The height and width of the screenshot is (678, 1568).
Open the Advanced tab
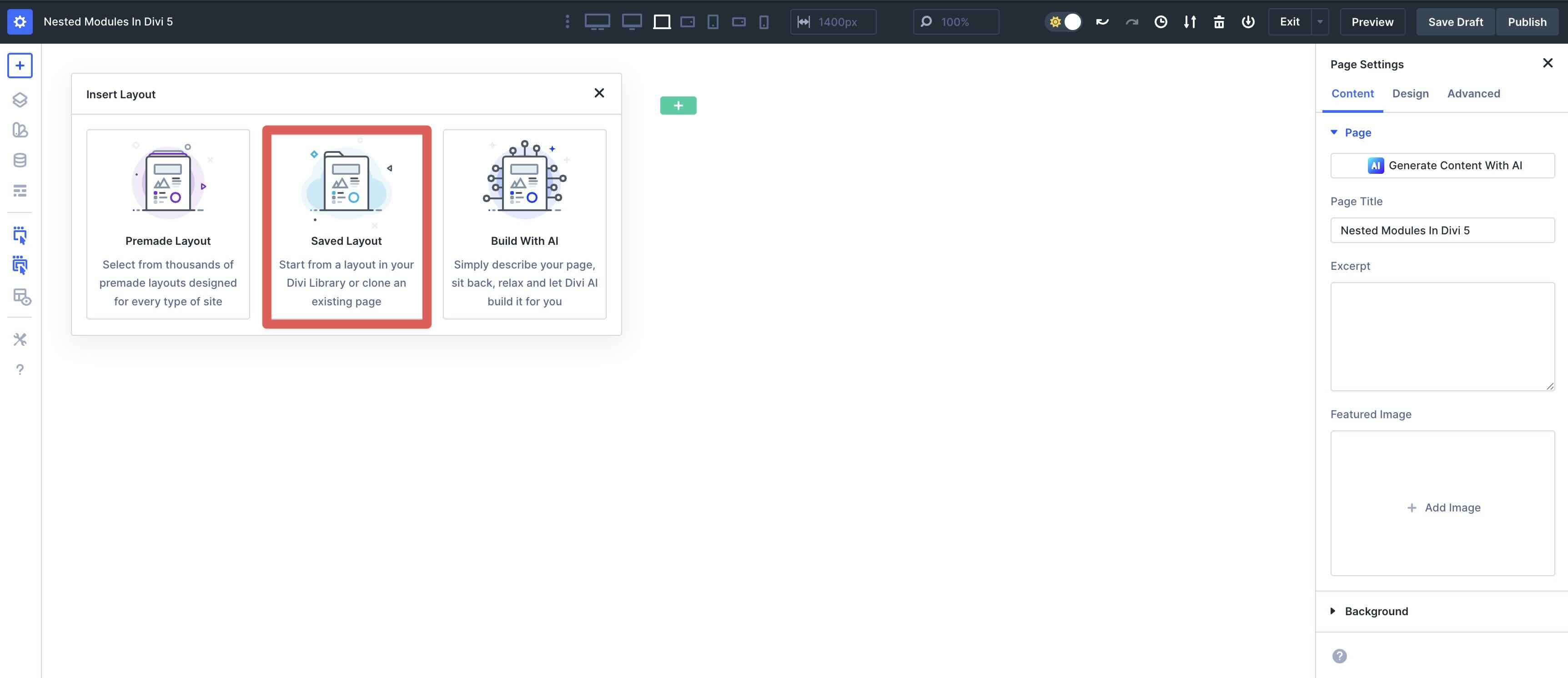click(1473, 93)
